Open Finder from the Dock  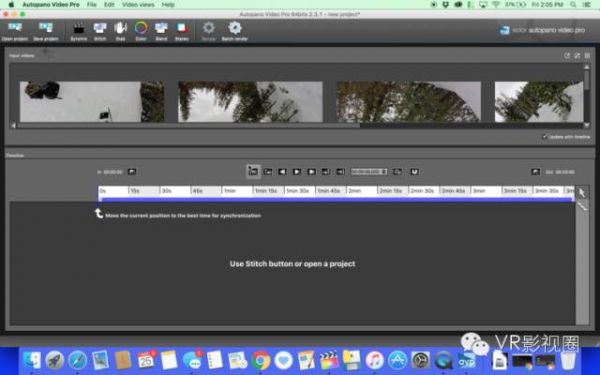tap(32, 360)
